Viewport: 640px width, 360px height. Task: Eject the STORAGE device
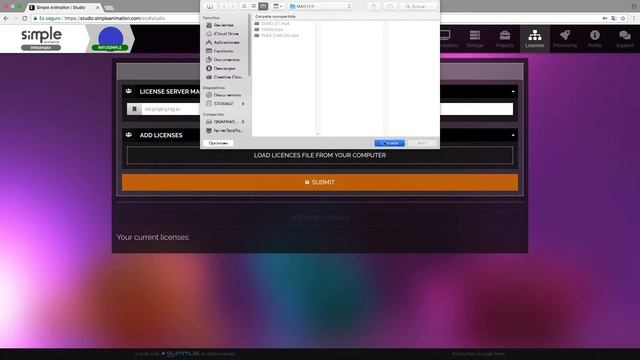[243, 104]
